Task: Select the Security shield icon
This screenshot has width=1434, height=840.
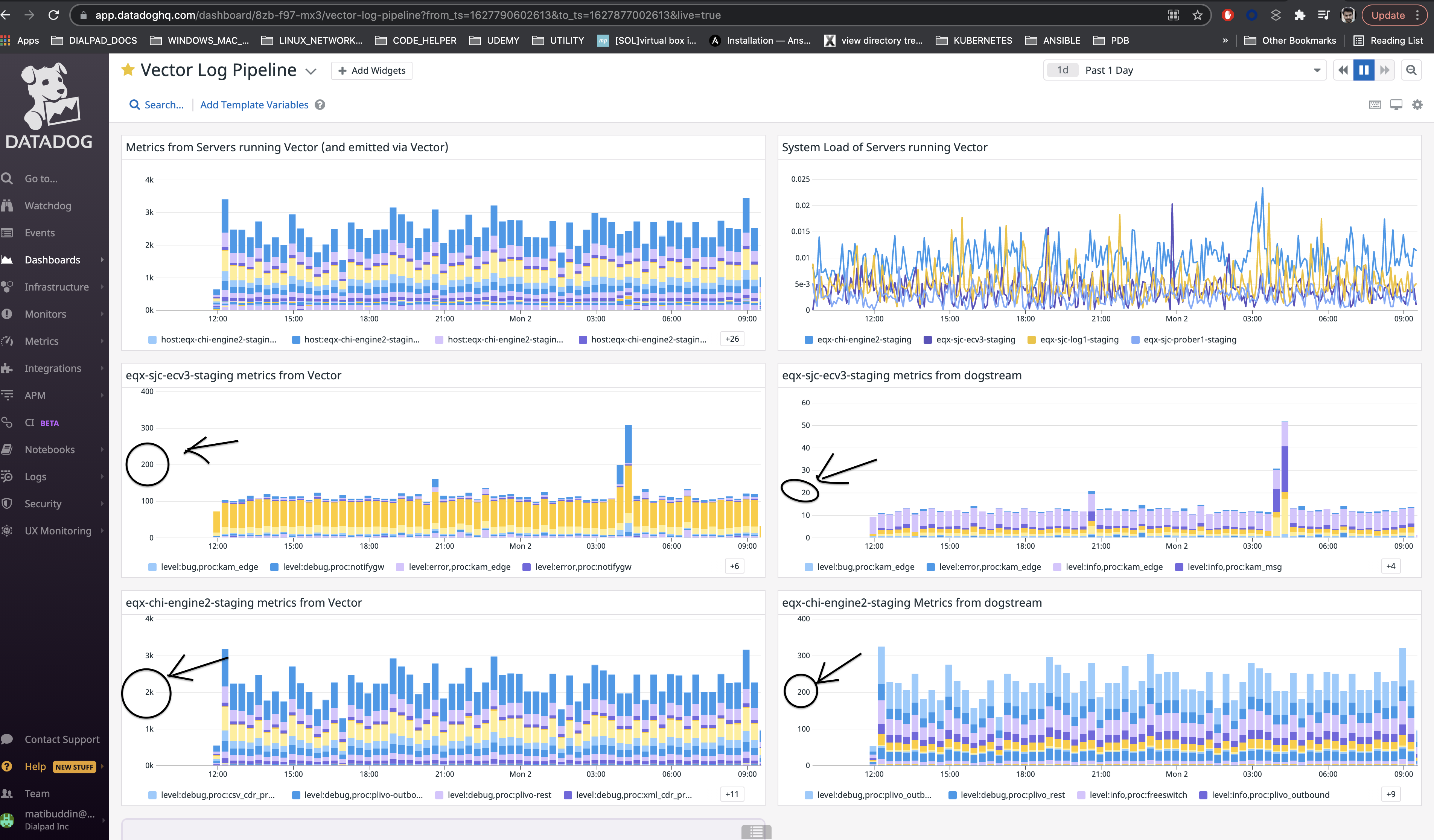Action: pyautogui.click(x=8, y=503)
